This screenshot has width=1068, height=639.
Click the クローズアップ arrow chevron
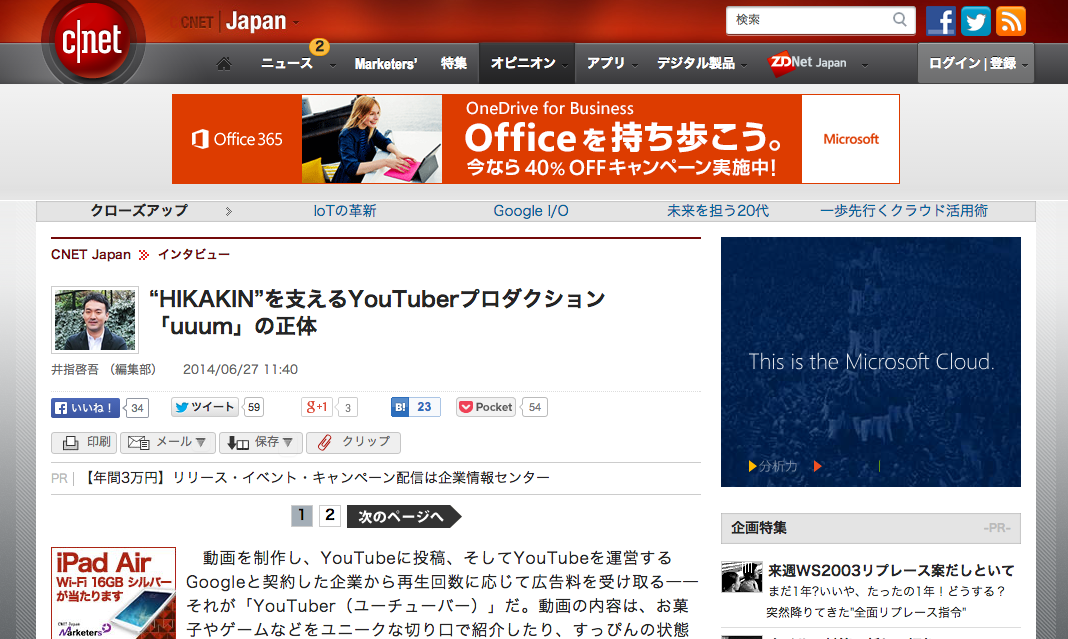pos(229,212)
